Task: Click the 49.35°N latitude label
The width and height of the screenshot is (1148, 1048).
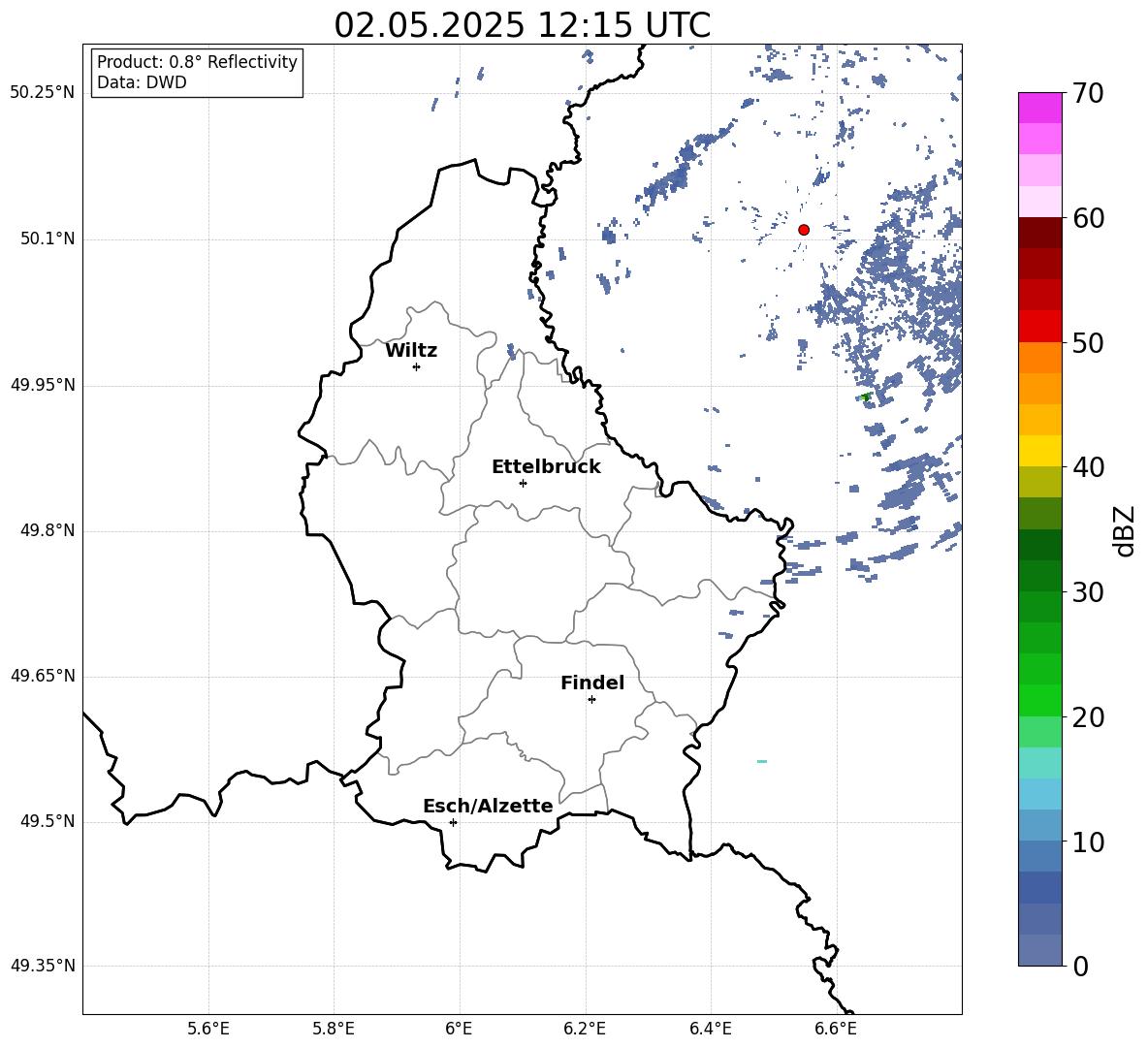Action: [x=43, y=966]
